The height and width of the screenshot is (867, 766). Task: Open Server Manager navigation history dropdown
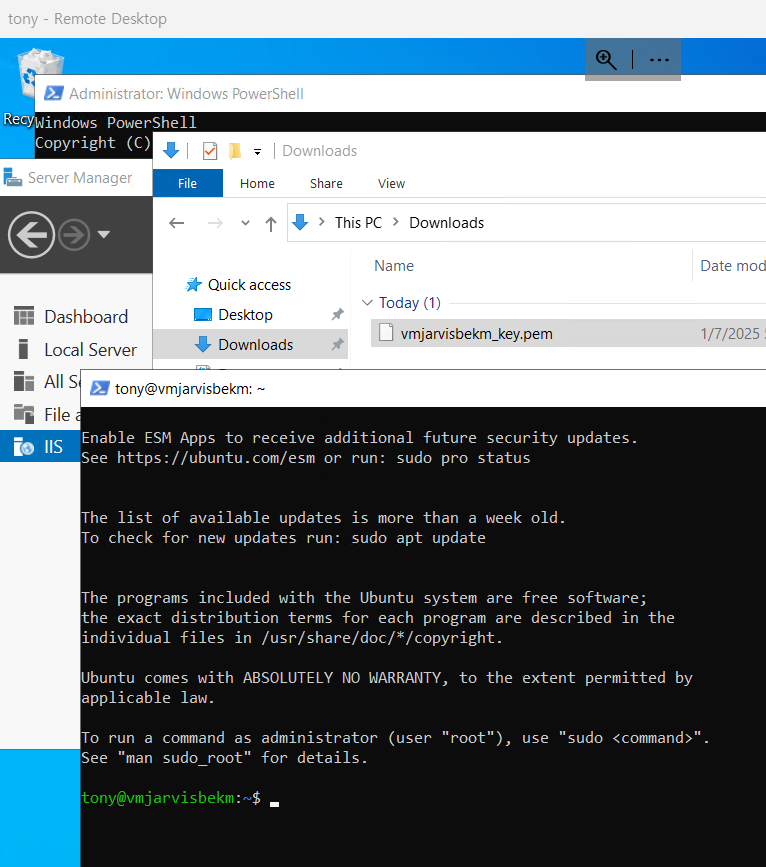103,234
